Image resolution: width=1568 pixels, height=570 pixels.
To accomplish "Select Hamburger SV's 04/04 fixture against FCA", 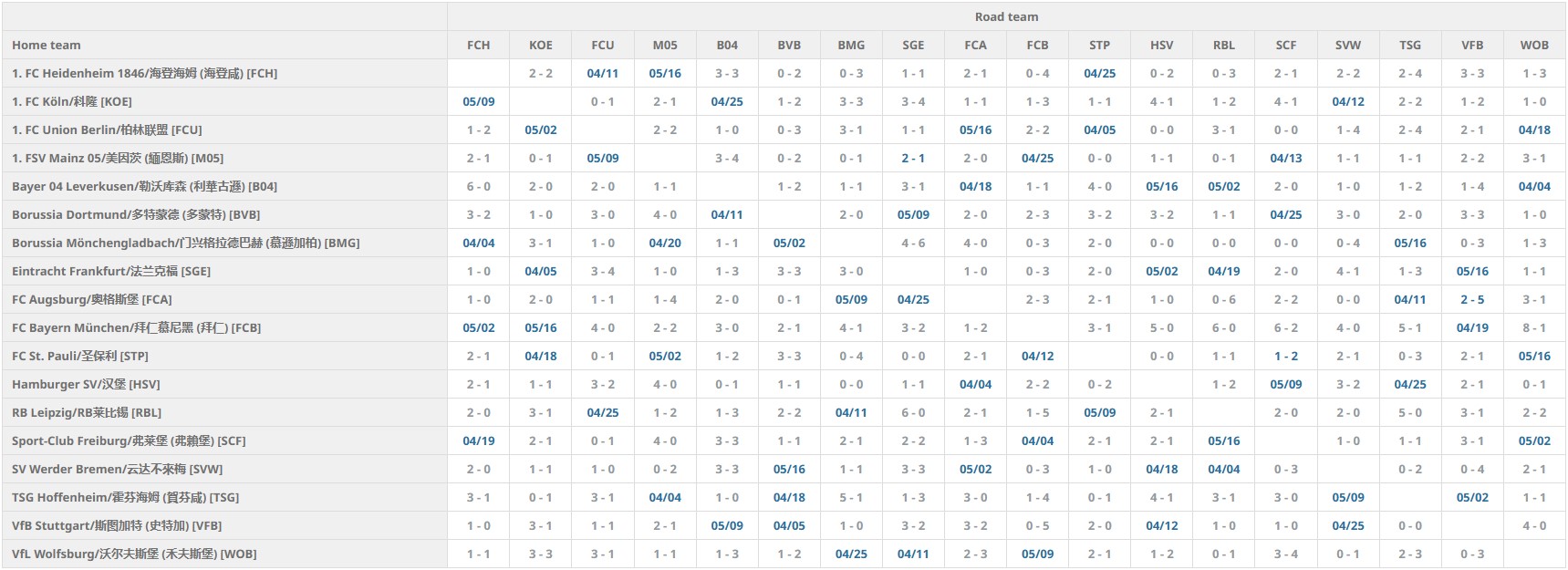I will pos(975,384).
